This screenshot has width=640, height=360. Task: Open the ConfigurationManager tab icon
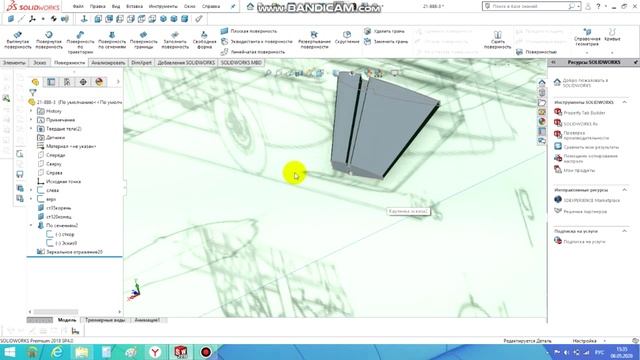pyautogui.click(x=67, y=82)
